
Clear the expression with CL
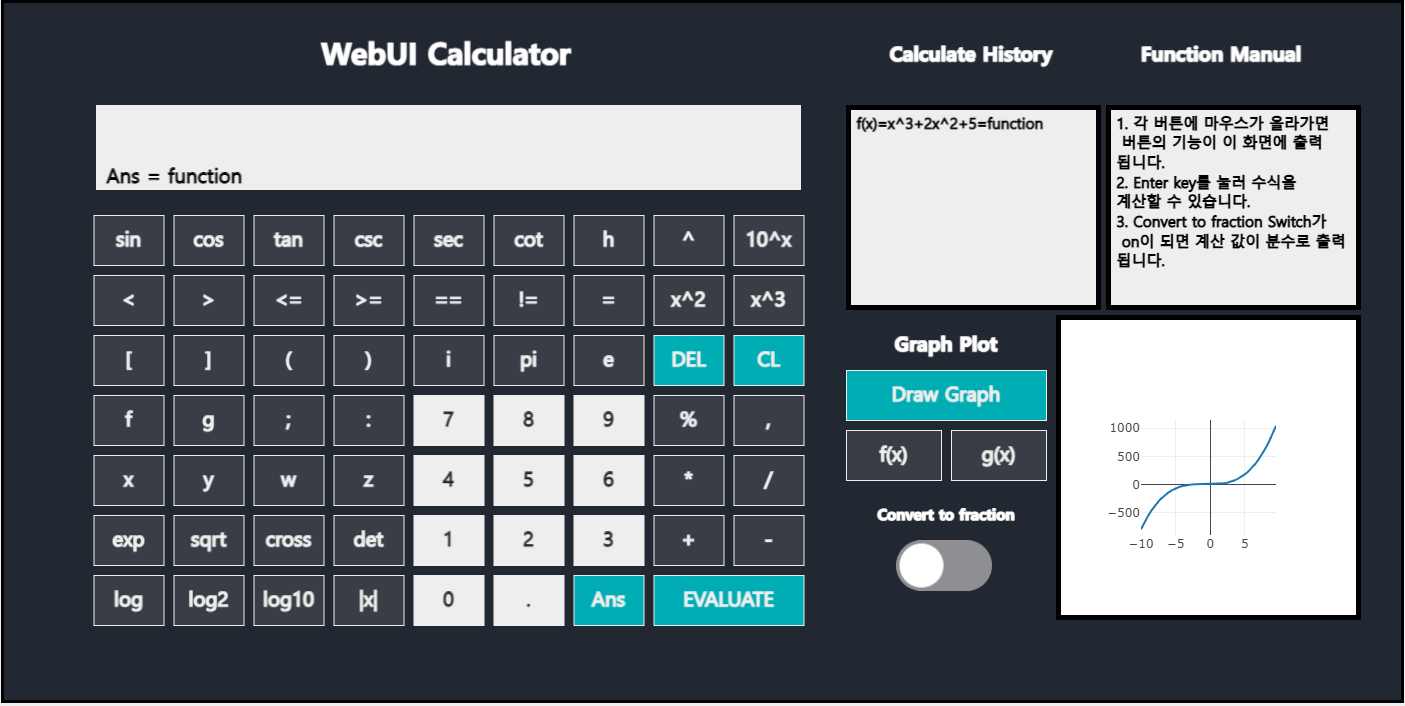(x=768, y=360)
